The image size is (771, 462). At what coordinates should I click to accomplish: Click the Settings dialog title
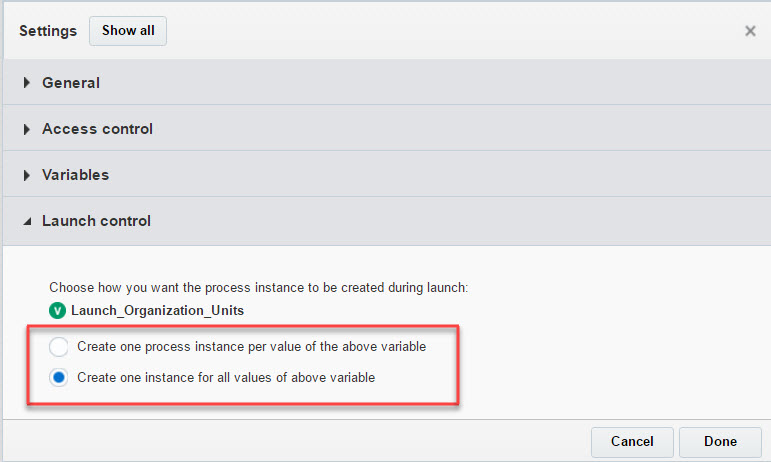click(x=48, y=31)
